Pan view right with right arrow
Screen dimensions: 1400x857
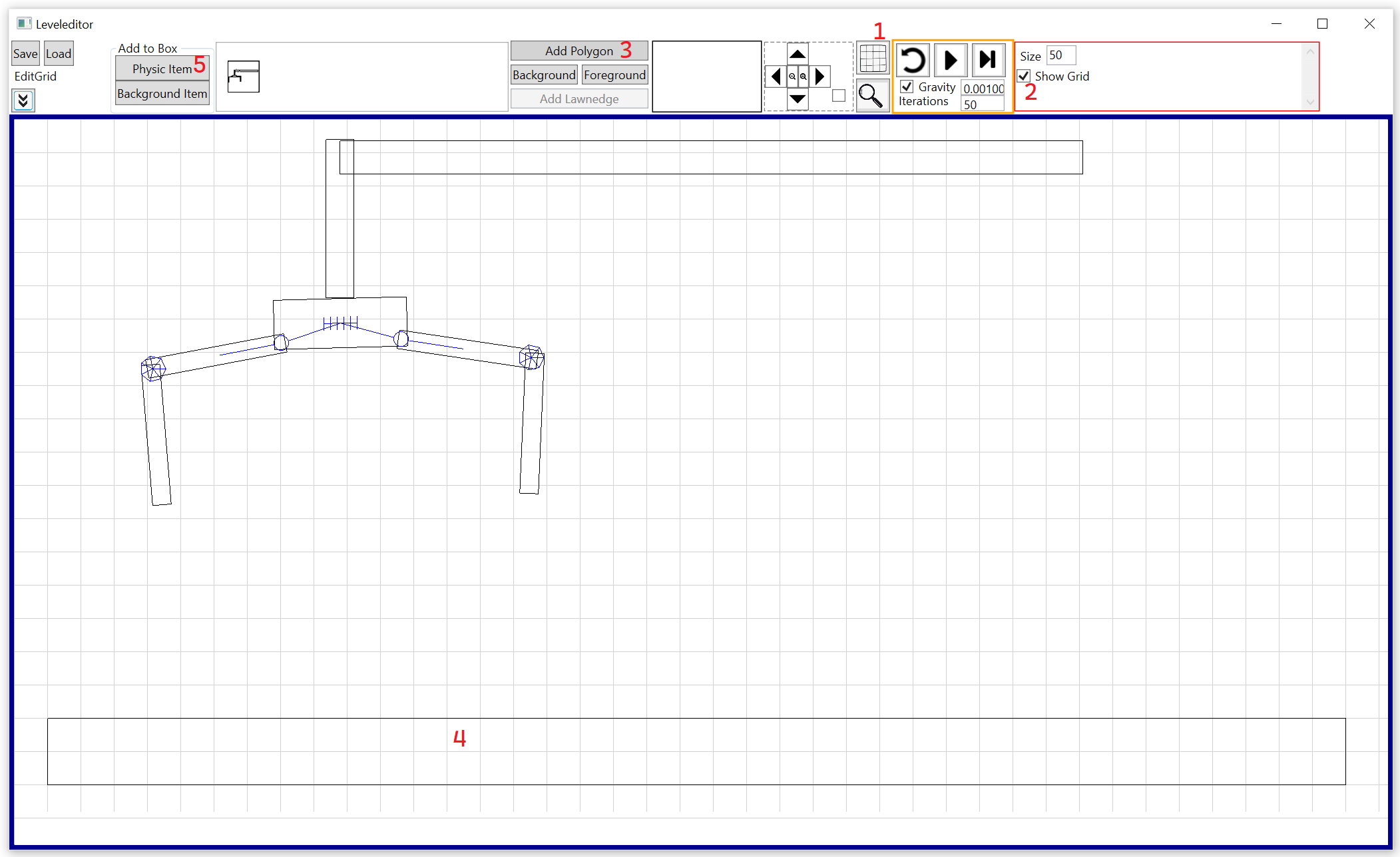[x=820, y=77]
